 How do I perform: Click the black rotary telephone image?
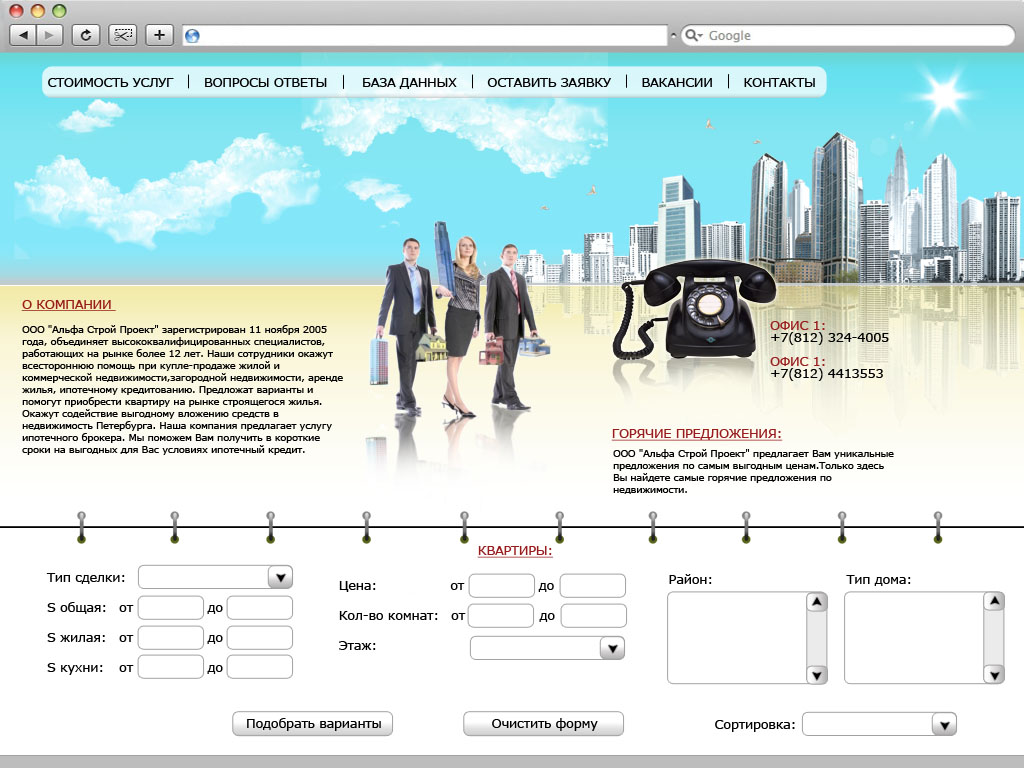point(694,309)
